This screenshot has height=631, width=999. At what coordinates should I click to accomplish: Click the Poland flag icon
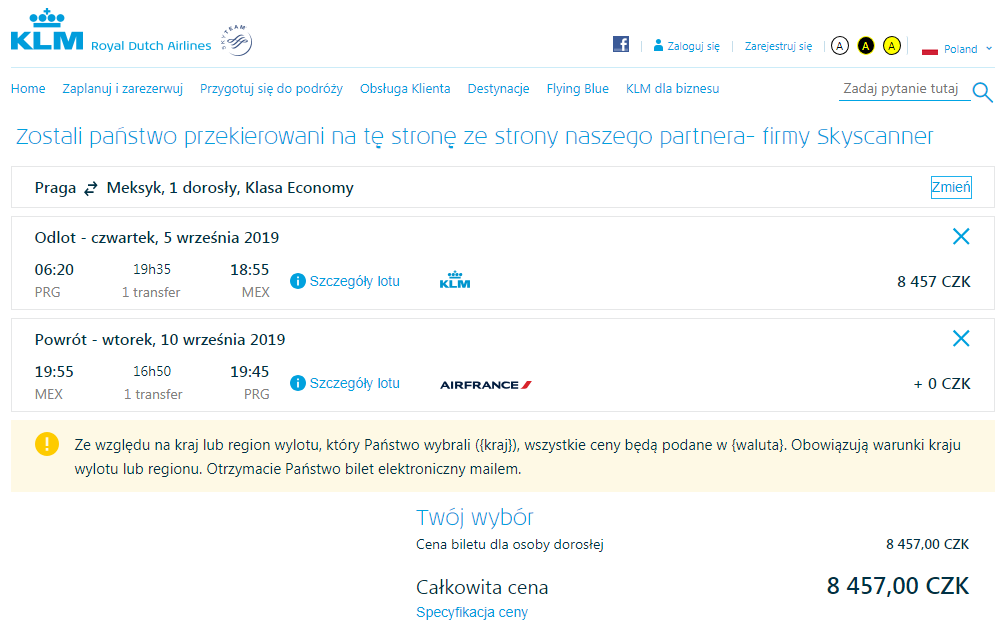coord(930,50)
